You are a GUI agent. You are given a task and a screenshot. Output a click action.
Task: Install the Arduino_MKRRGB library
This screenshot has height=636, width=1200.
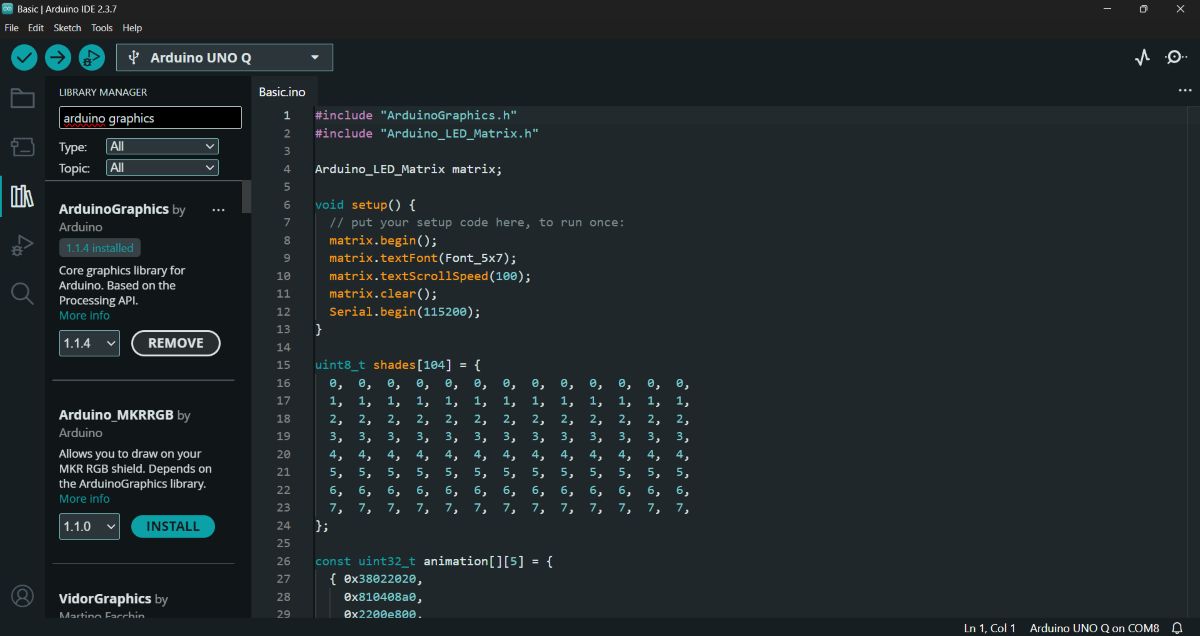click(173, 526)
